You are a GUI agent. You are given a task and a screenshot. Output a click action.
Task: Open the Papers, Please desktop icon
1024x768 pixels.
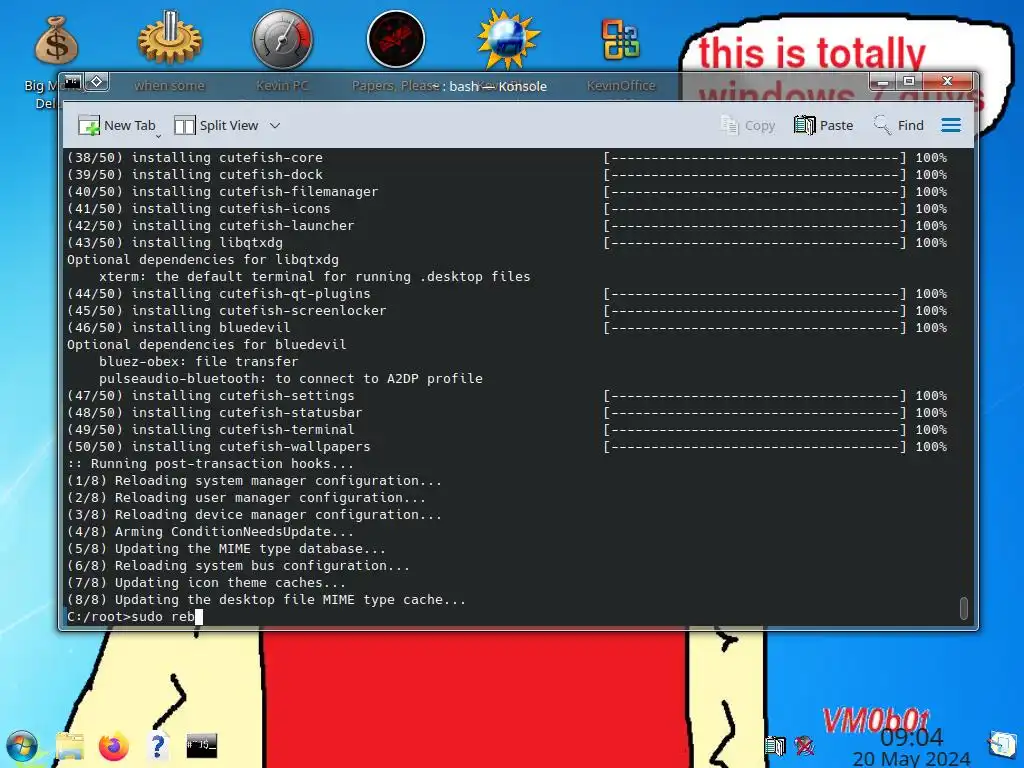[x=396, y=39]
